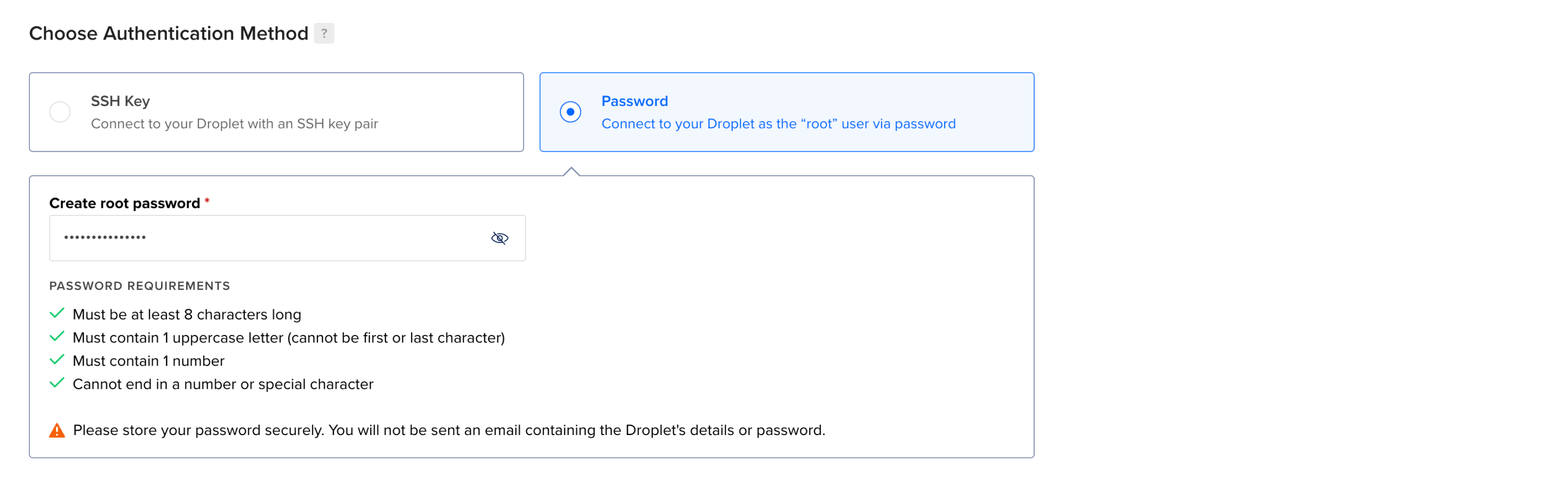The image size is (1568, 499).
Task: Enable SSH Key authentication option
Action: [x=59, y=111]
